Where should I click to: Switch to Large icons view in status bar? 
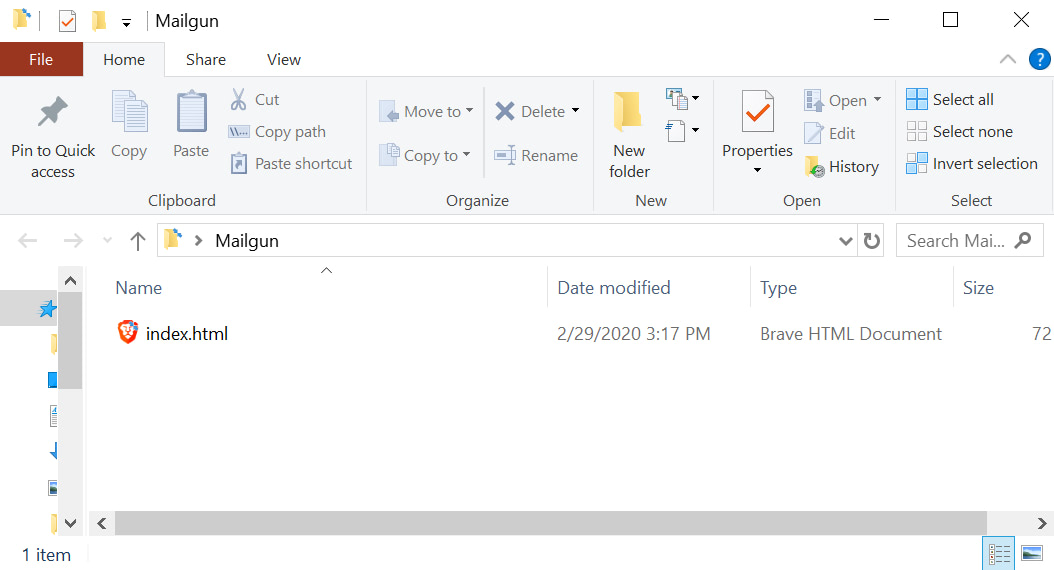click(1032, 554)
